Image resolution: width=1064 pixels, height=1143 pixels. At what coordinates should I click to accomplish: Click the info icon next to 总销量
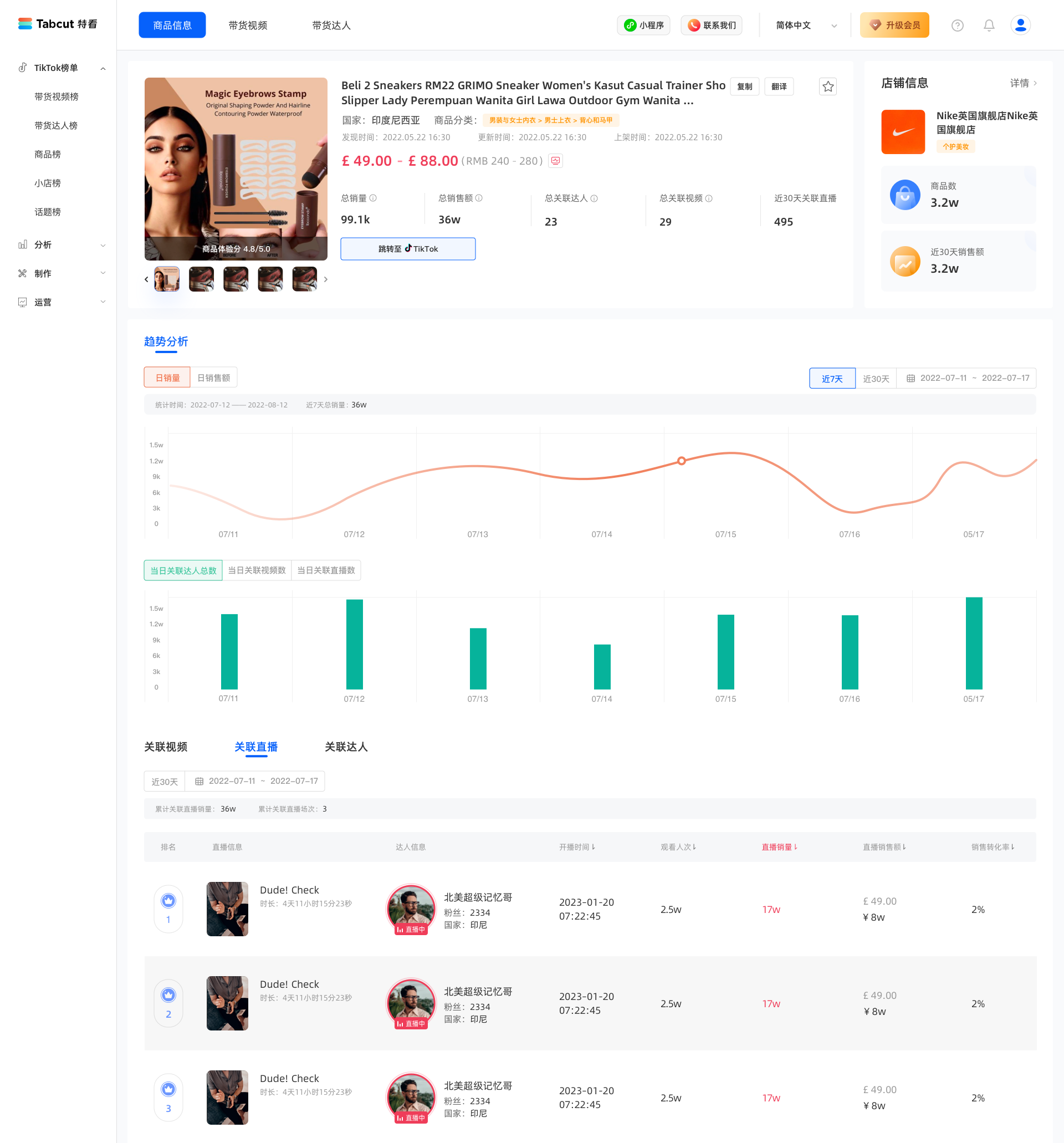(x=373, y=198)
